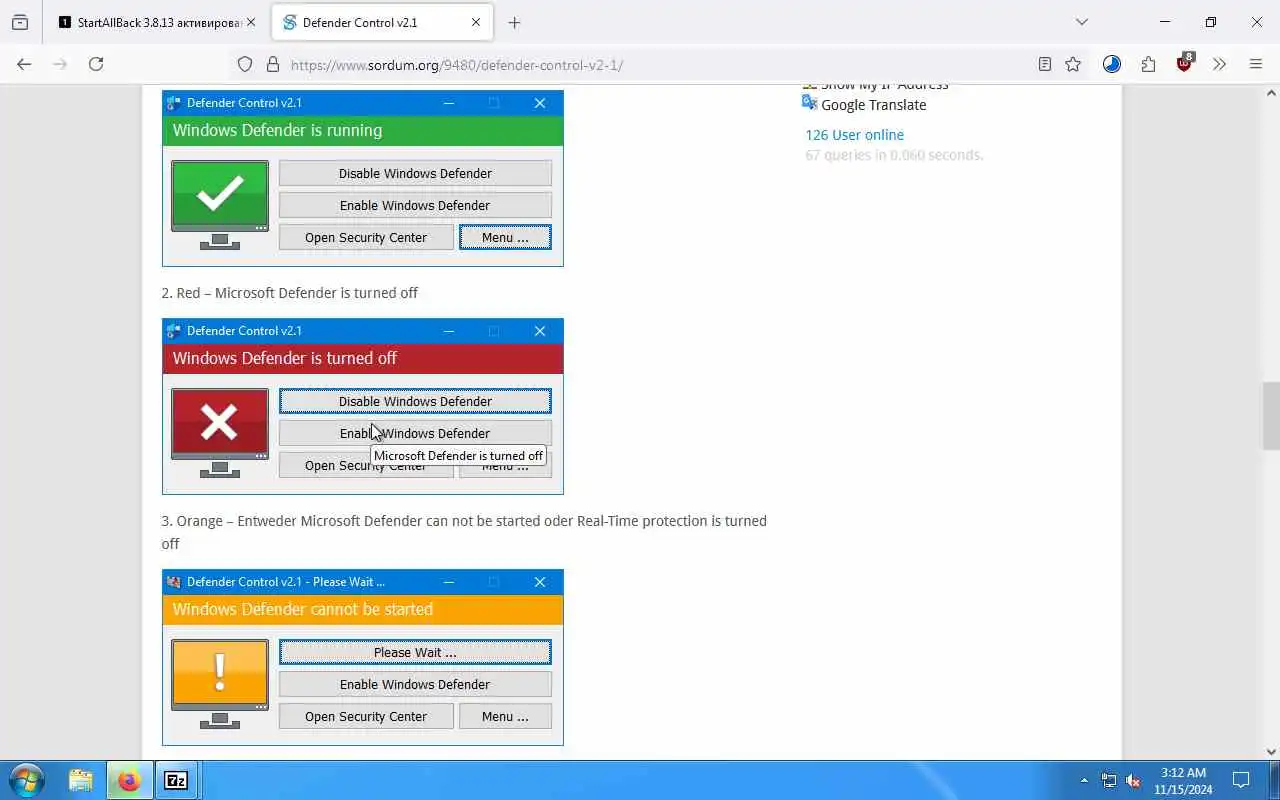The image size is (1280, 800).
Task: Select the Defender Control v2.1 tab
Action: pos(383,22)
